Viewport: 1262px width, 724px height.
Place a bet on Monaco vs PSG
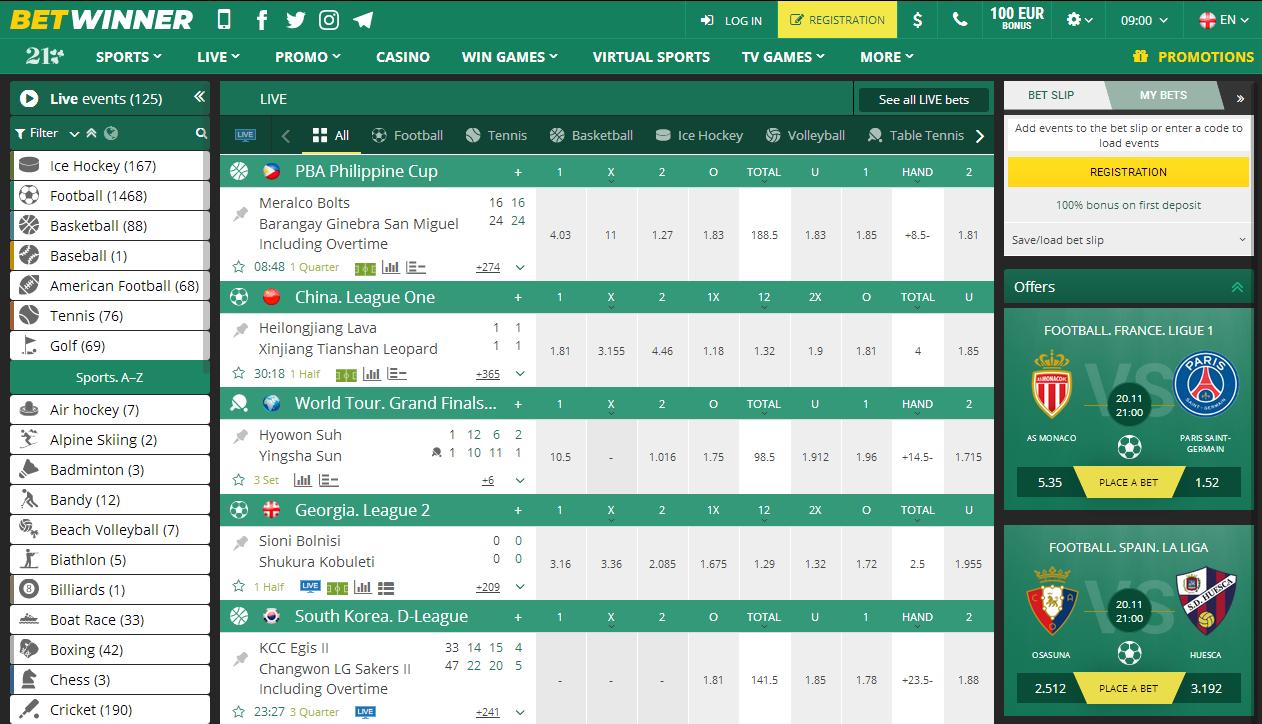(x=1128, y=482)
